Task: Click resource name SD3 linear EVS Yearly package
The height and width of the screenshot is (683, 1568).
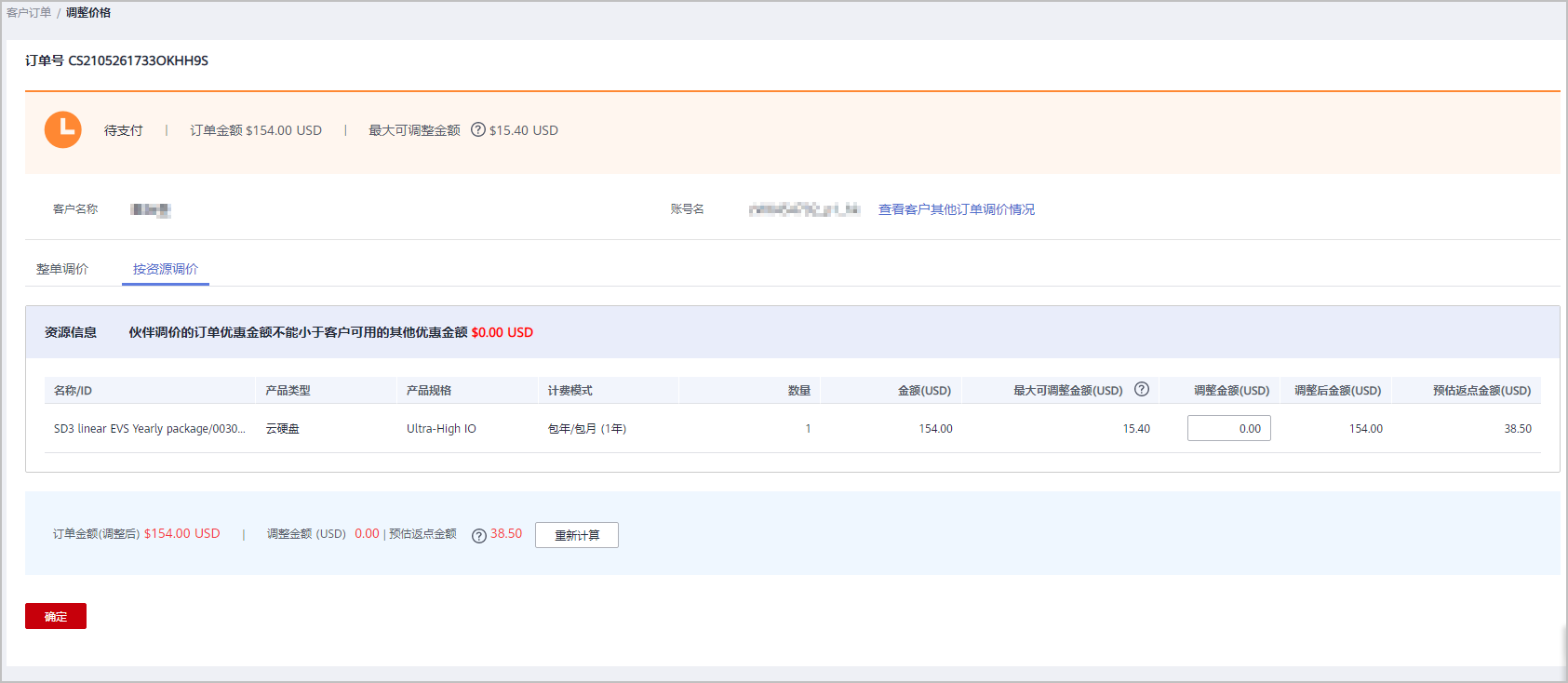Action: [x=150, y=429]
